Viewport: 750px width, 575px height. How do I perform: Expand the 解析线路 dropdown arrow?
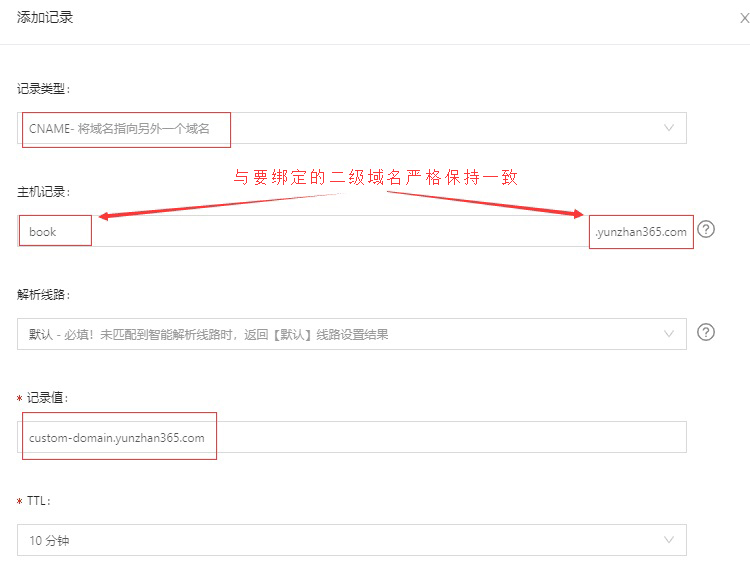(x=669, y=334)
